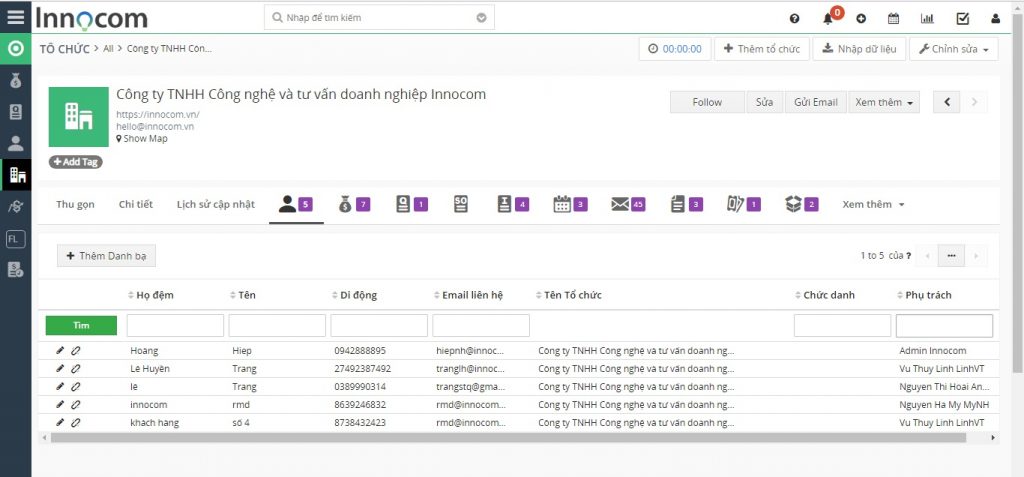
Task: Sort by the Tên column
Action: 242,295
